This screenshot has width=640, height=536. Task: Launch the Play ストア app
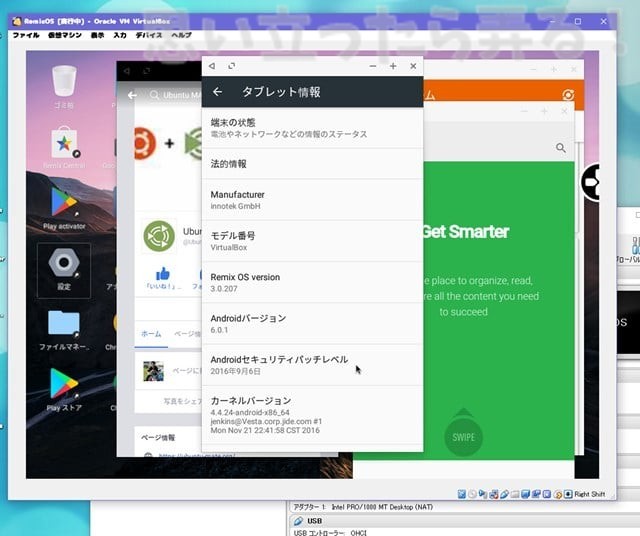64,390
